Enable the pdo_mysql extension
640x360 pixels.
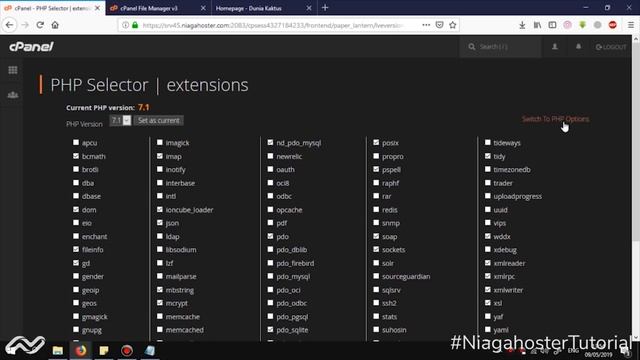pyautogui.click(x=270, y=276)
